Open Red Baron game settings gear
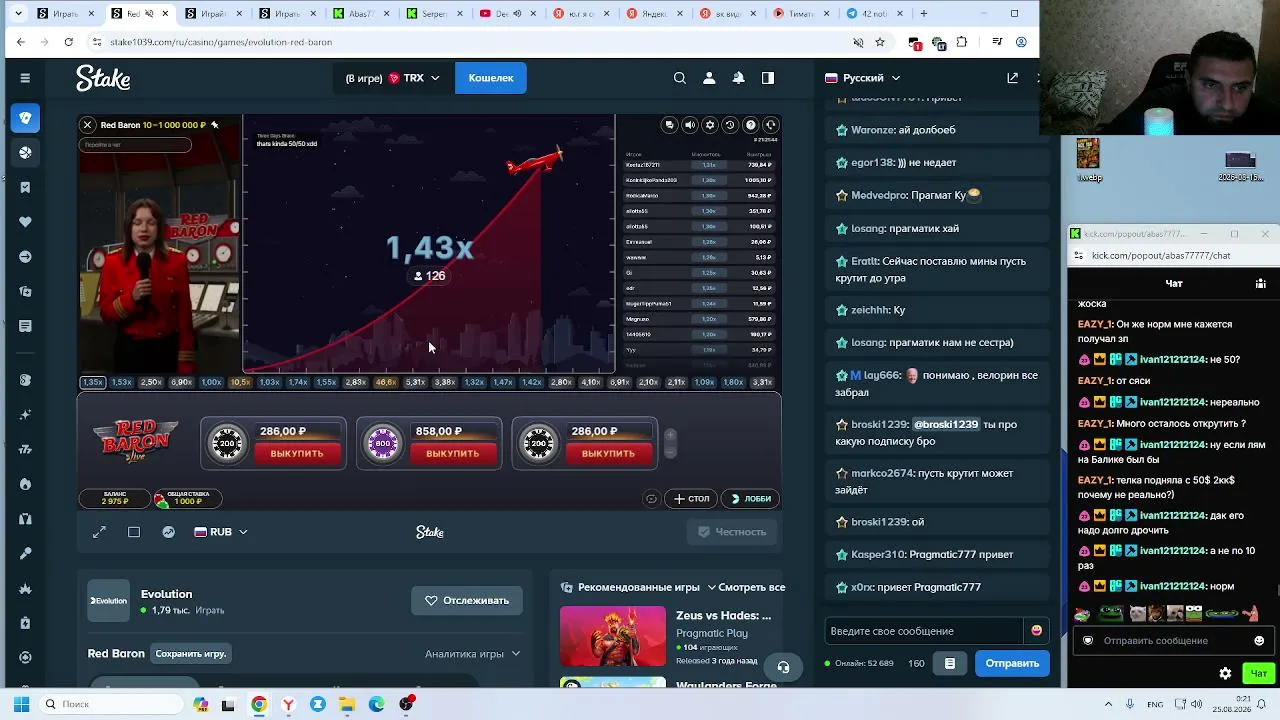This screenshot has height=720, width=1280. (710, 125)
